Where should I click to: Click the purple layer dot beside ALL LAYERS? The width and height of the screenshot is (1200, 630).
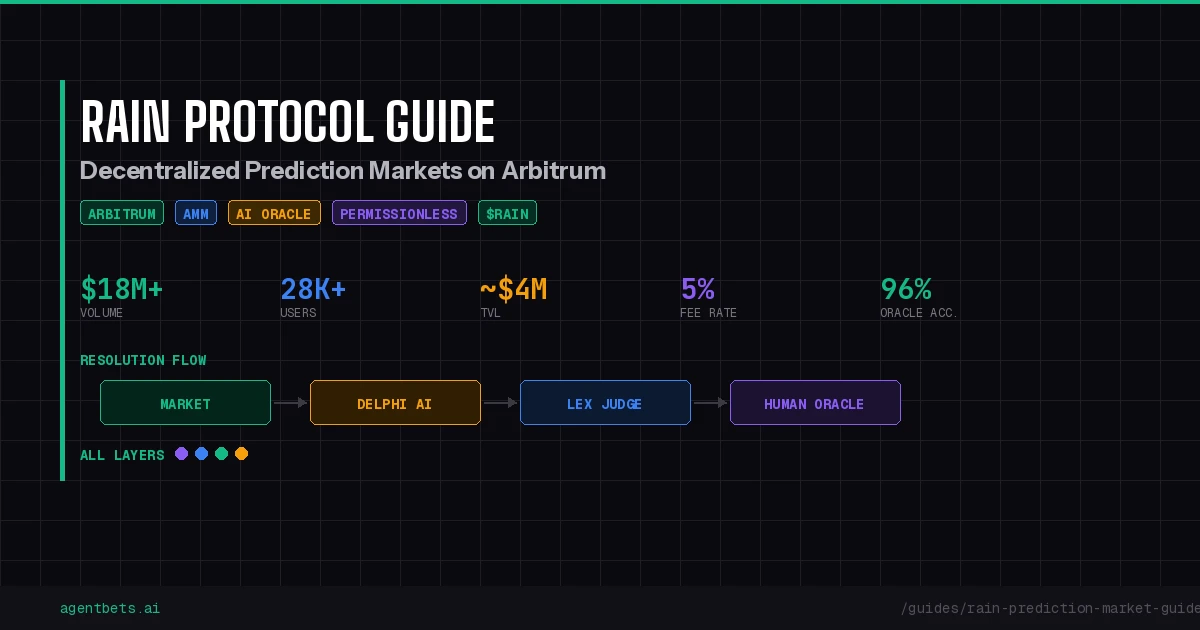point(182,453)
